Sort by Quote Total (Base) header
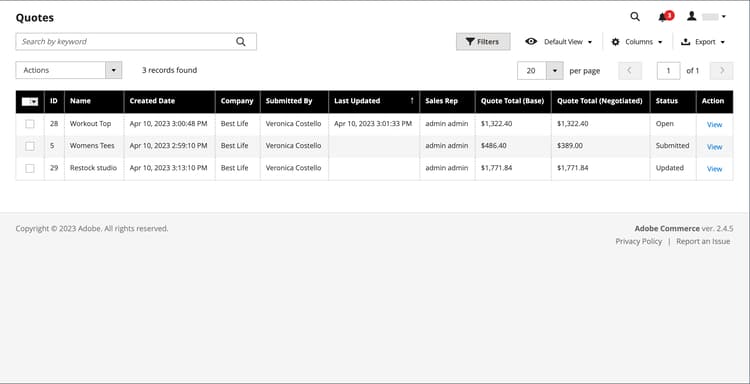 [513, 101]
